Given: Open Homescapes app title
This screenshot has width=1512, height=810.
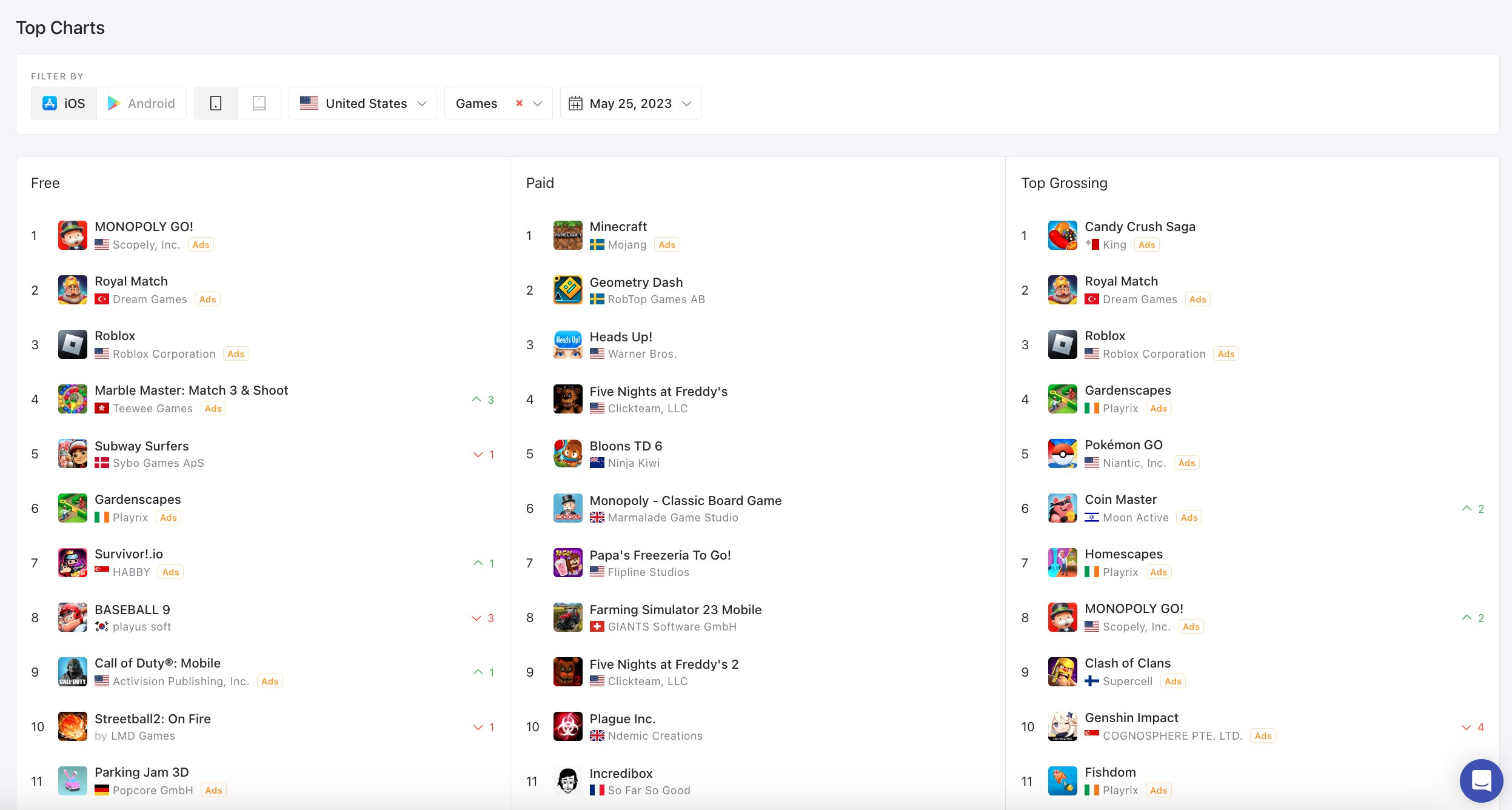Looking at the screenshot, I should (x=1123, y=554).
